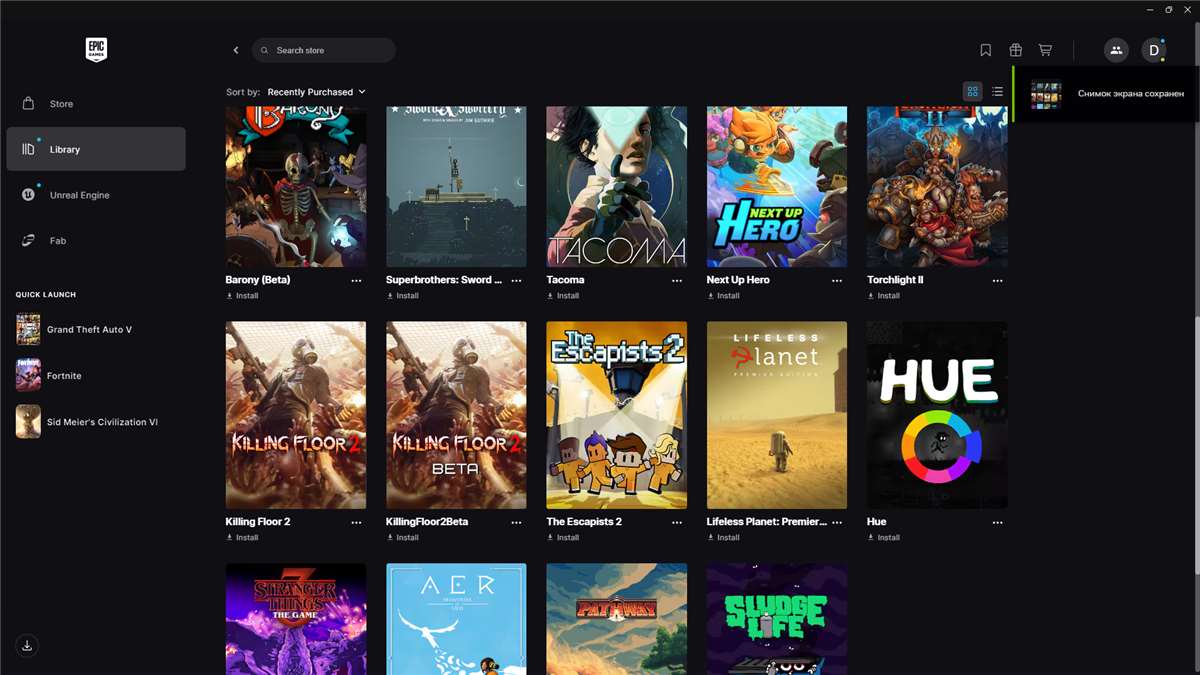The width and height of the screenshot is (1200, 675).
Task: Install Superbrothers: Sword game
Action: tap(403, 296)
